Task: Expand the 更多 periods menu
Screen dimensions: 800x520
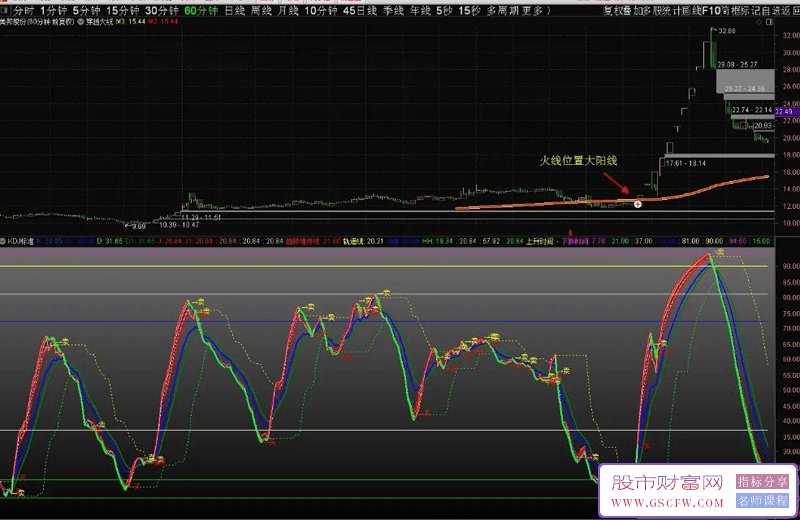Action: (531, 10)
